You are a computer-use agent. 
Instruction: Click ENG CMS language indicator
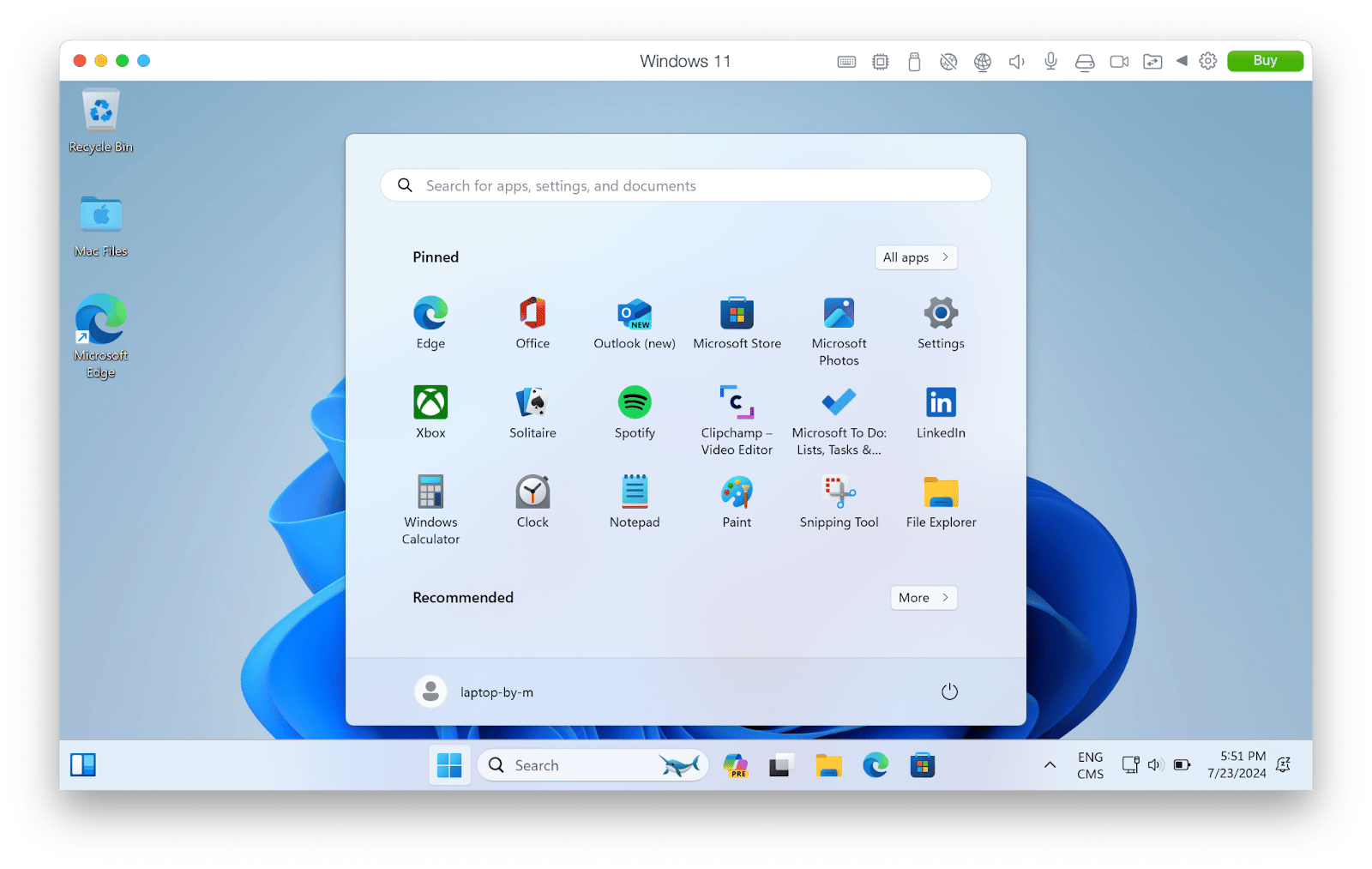pos(1091,765)
